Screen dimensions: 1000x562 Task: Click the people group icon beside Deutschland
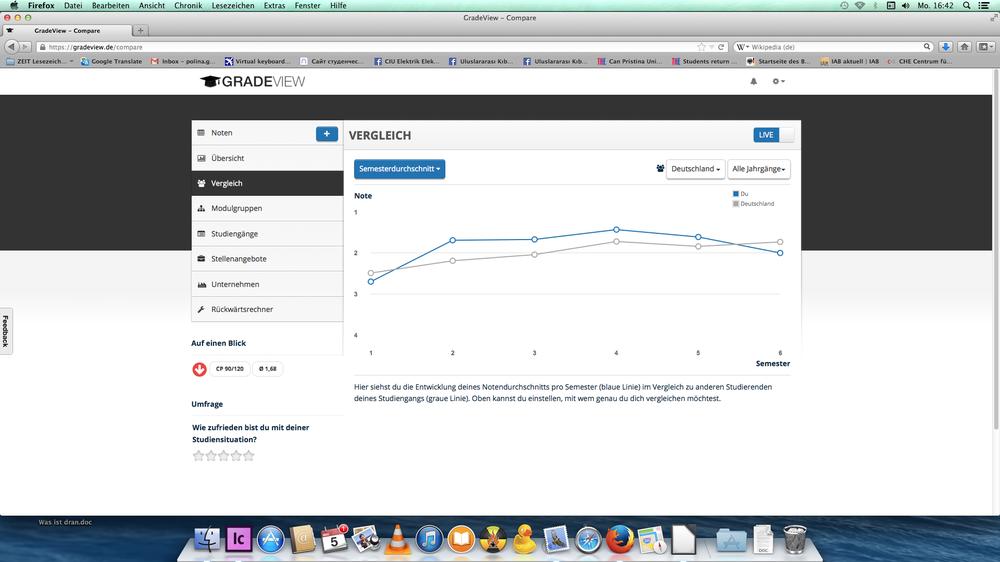click(x=660, y=168)
